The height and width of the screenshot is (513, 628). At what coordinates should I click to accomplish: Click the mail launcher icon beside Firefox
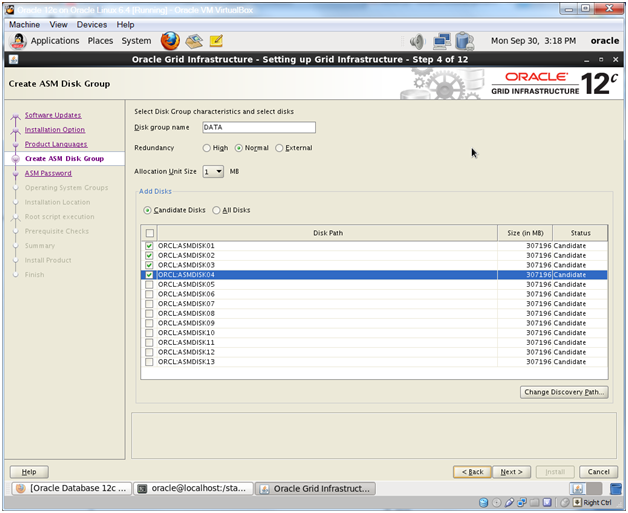[194, 41]
